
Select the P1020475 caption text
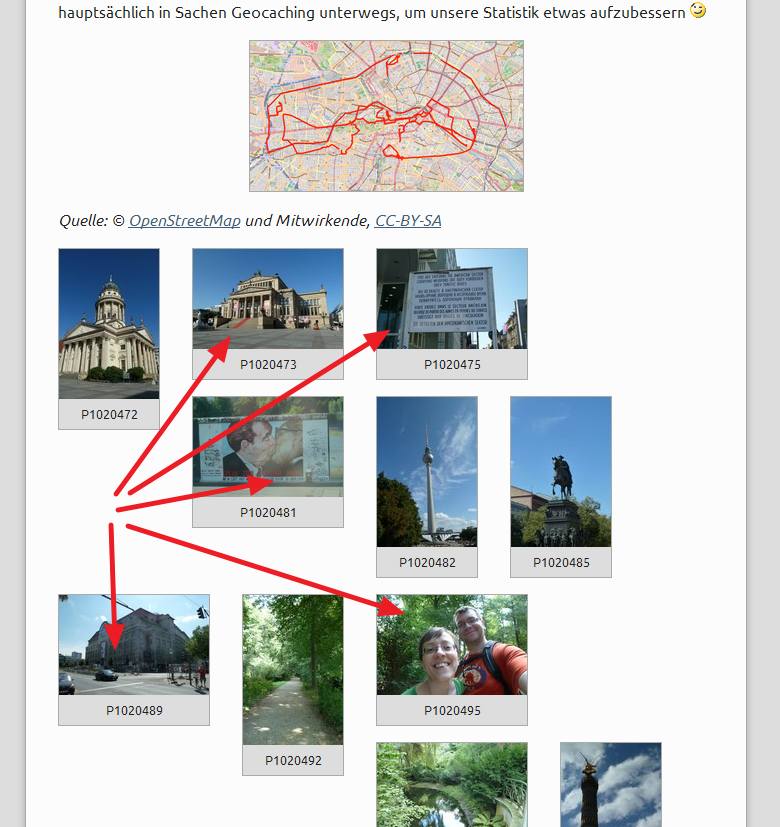452,365
